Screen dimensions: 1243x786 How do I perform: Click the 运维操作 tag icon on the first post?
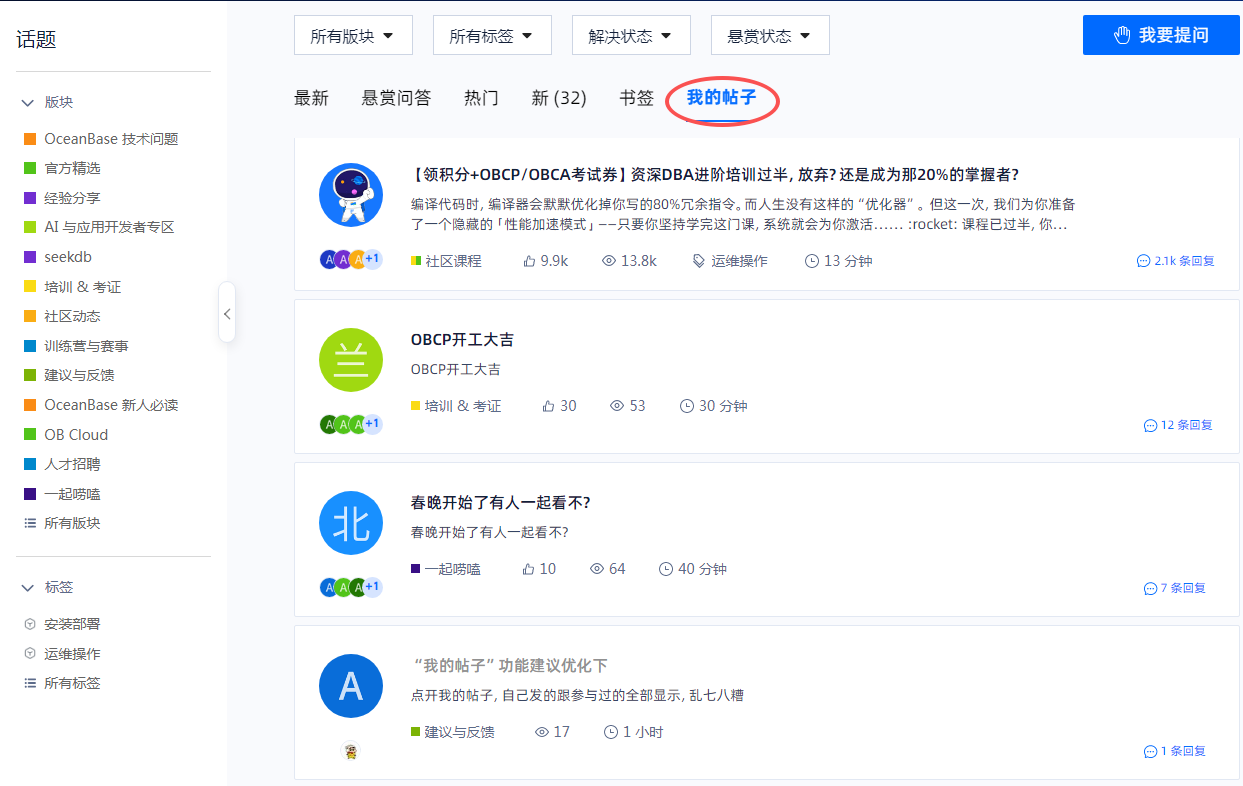(x=699, y=261)
